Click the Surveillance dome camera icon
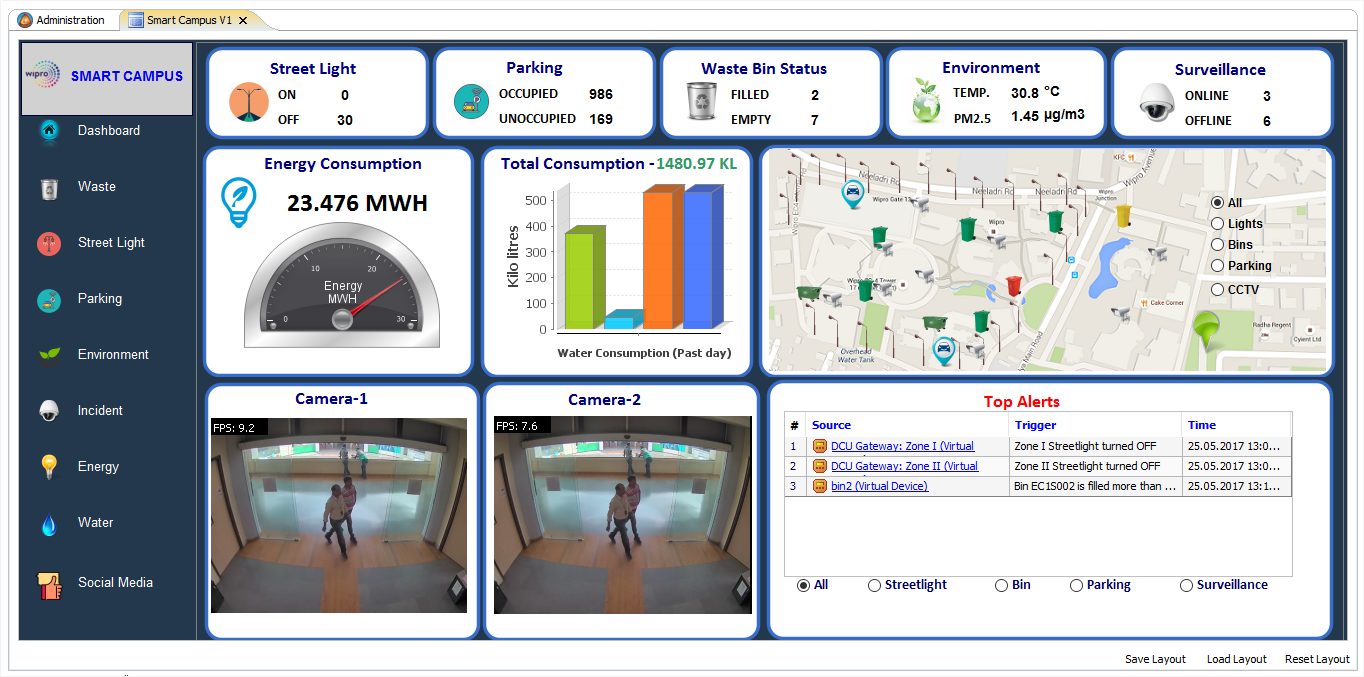This screenshot has height=677, width=1364. (1157, 102)
